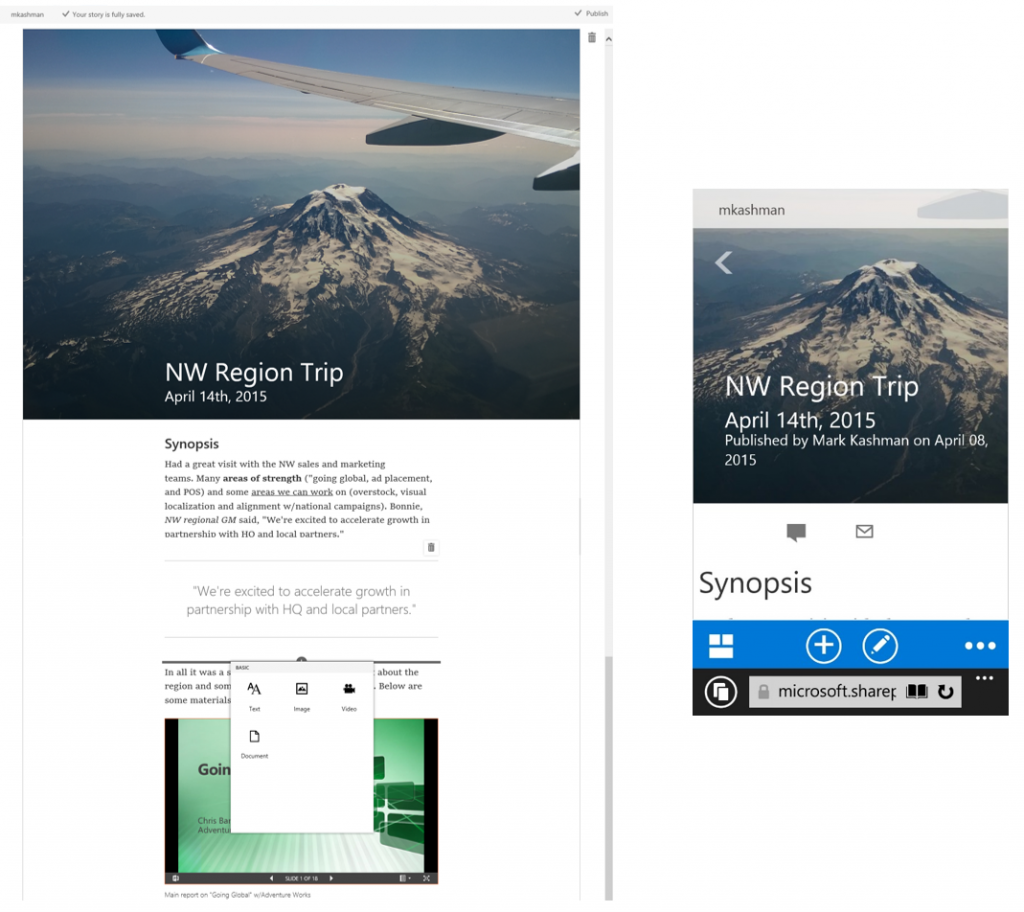Open the sections layout icon on the blue bar
Screen dimensions: 1024x912
pyautogui.click(x=721, y=643)
